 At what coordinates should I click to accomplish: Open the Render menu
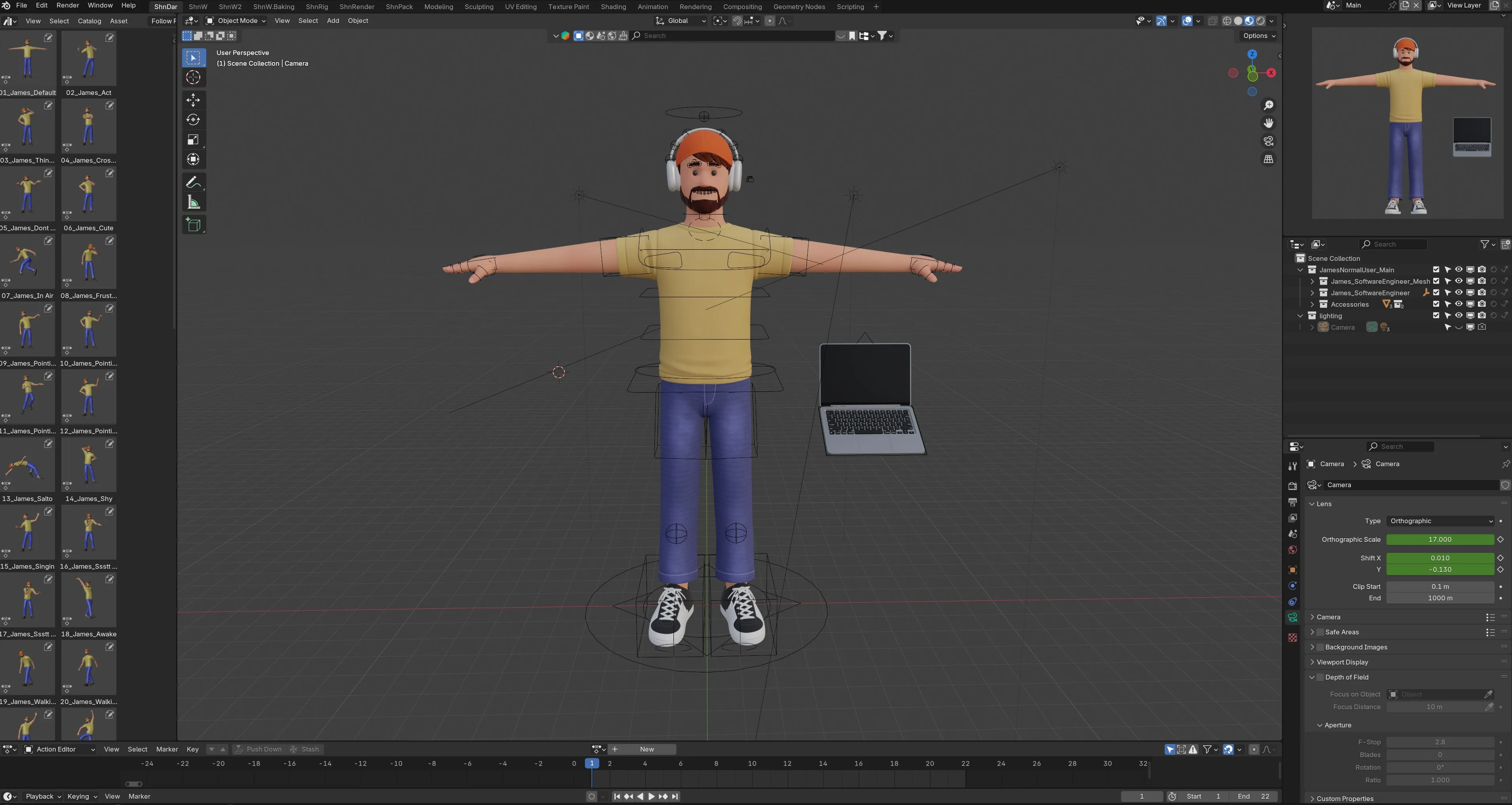(x=67, y=5)
